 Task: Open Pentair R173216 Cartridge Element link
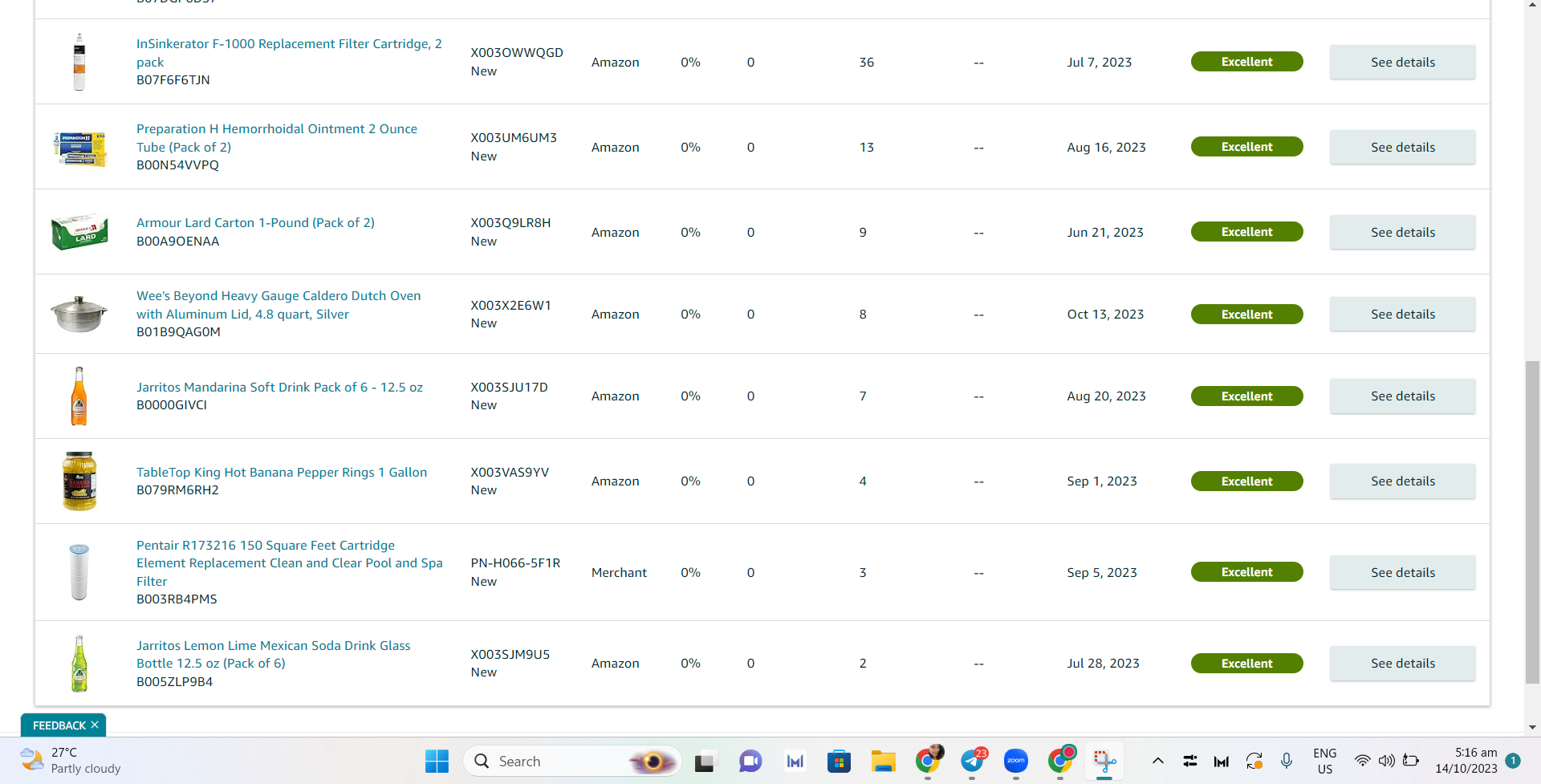[290, 563]
